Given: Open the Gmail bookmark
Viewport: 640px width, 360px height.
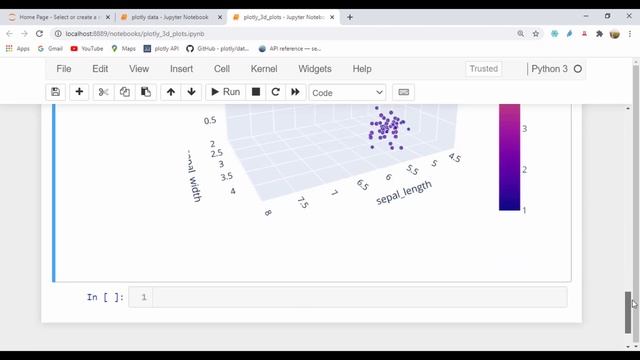Looking at the screenshot, I should [50, 49].
